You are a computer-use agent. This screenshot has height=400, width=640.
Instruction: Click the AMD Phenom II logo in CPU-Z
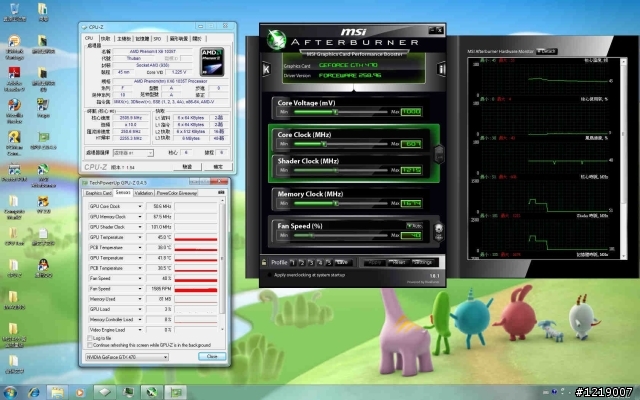coord(212,62)
